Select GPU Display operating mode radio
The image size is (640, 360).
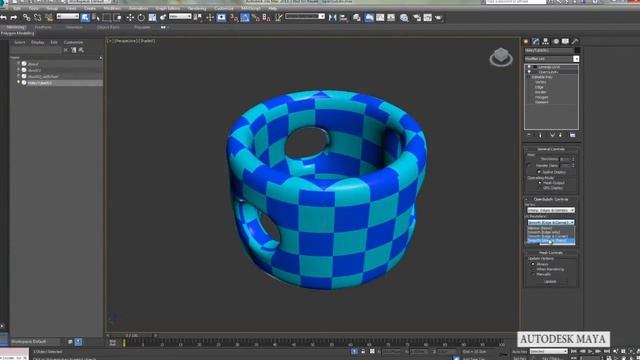click(540, 188)
